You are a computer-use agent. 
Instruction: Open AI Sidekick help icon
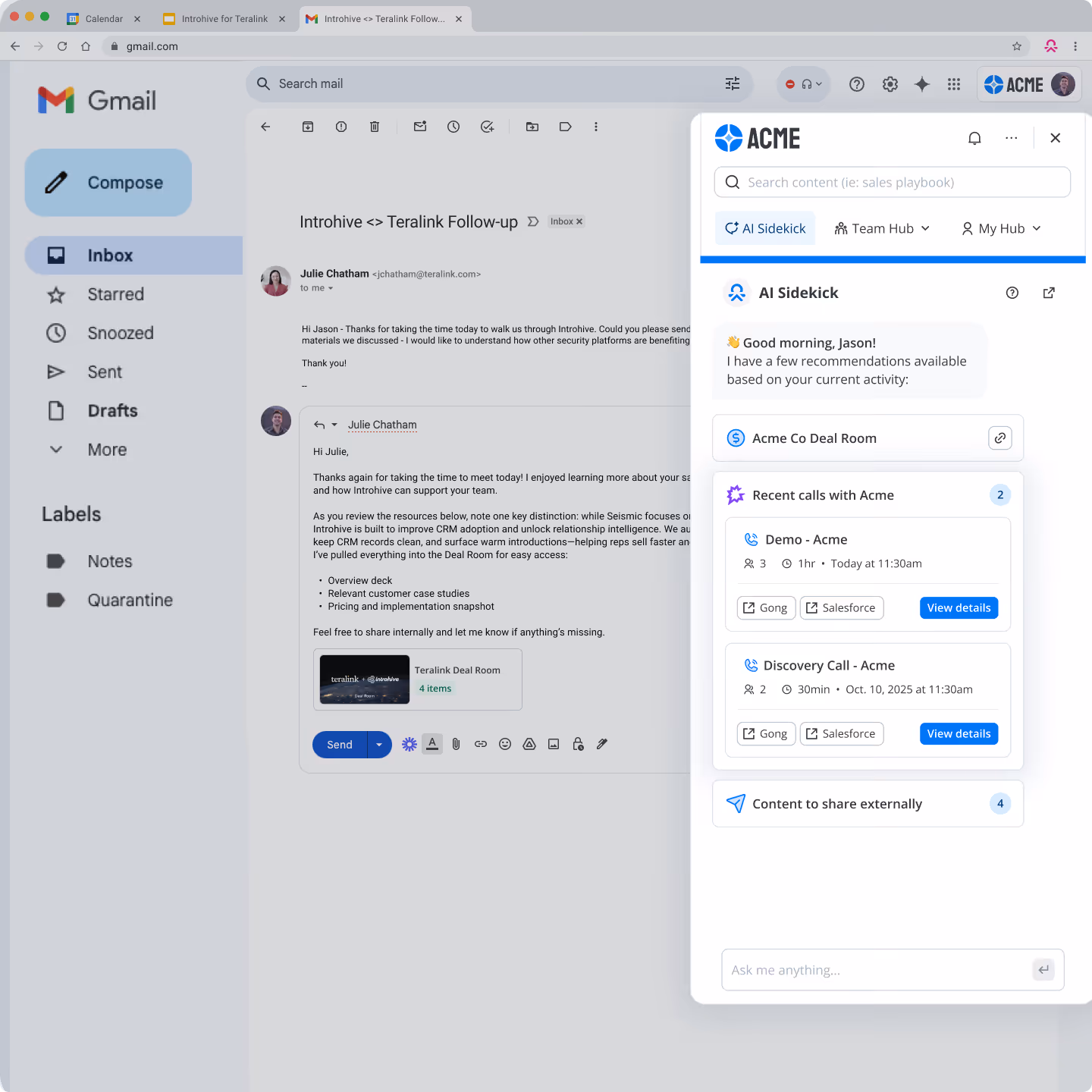point(1012,293)
